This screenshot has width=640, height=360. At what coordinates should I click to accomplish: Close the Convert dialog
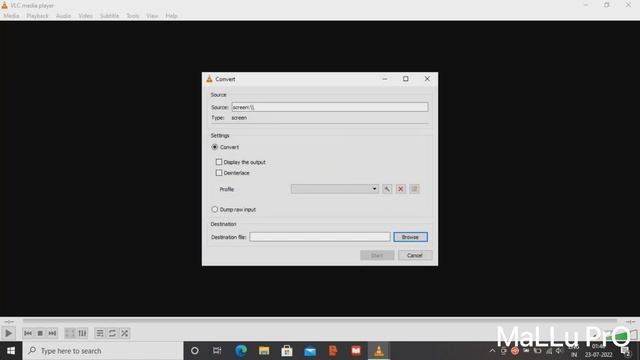pos(427,79)
